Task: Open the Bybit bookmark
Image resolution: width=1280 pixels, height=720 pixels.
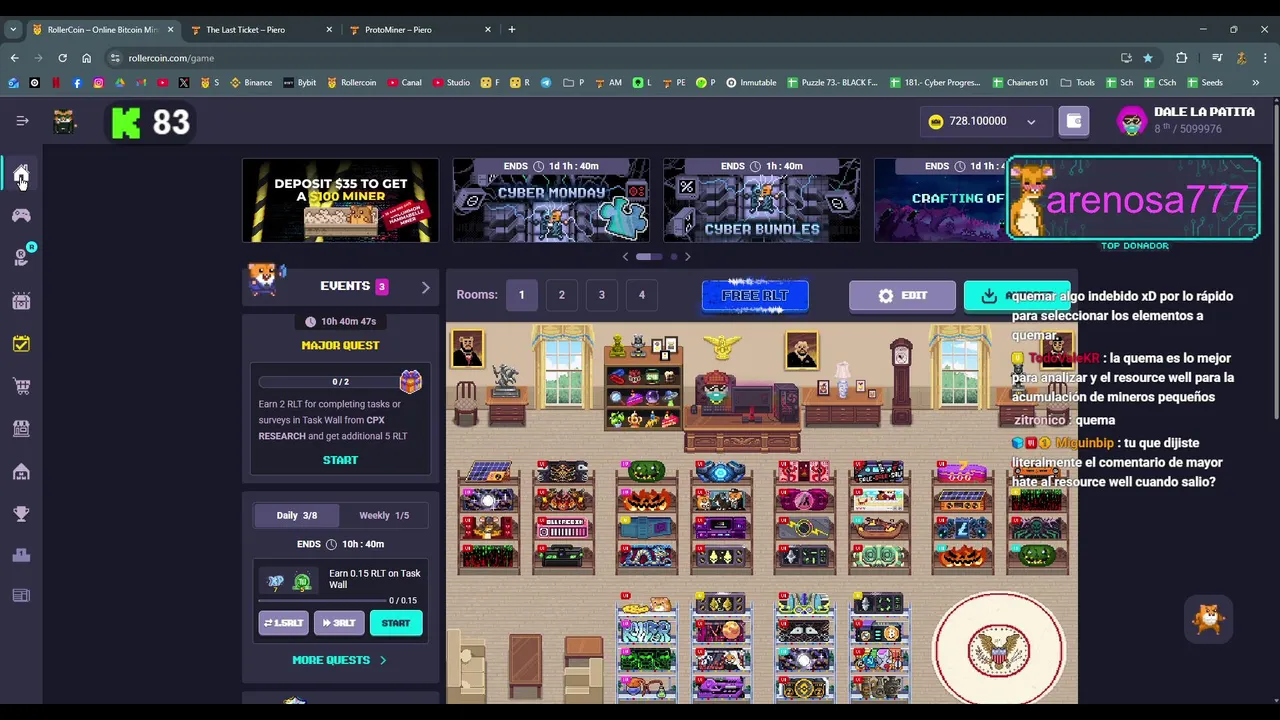Action: (299, 82)
